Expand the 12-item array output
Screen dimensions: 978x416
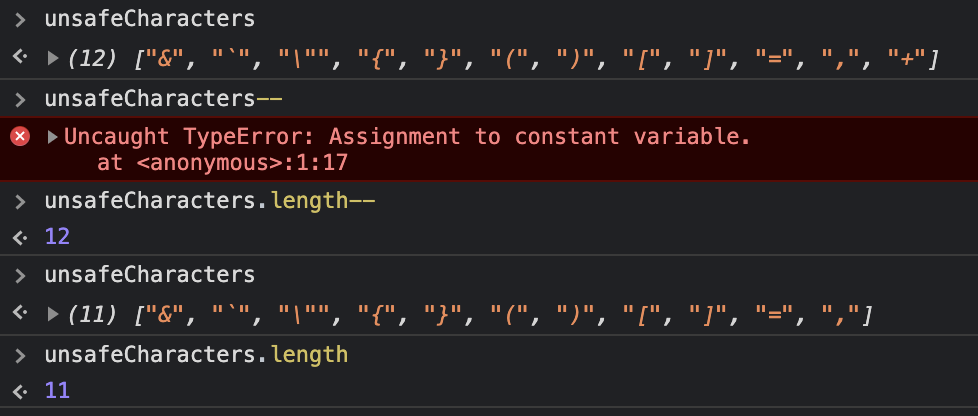point(53,60)
